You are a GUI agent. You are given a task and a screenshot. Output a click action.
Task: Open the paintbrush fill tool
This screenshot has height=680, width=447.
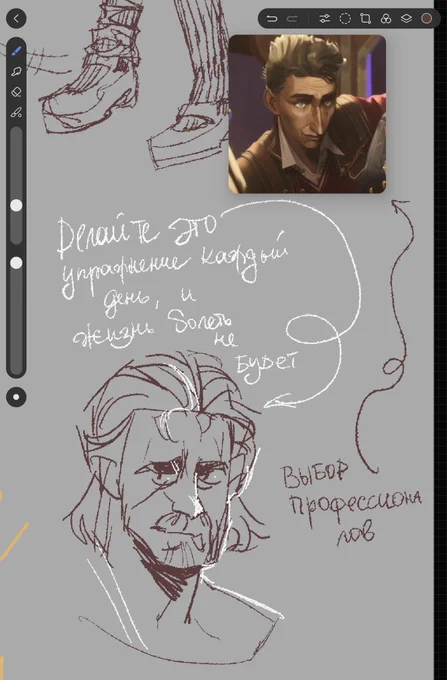click(16, 113)
